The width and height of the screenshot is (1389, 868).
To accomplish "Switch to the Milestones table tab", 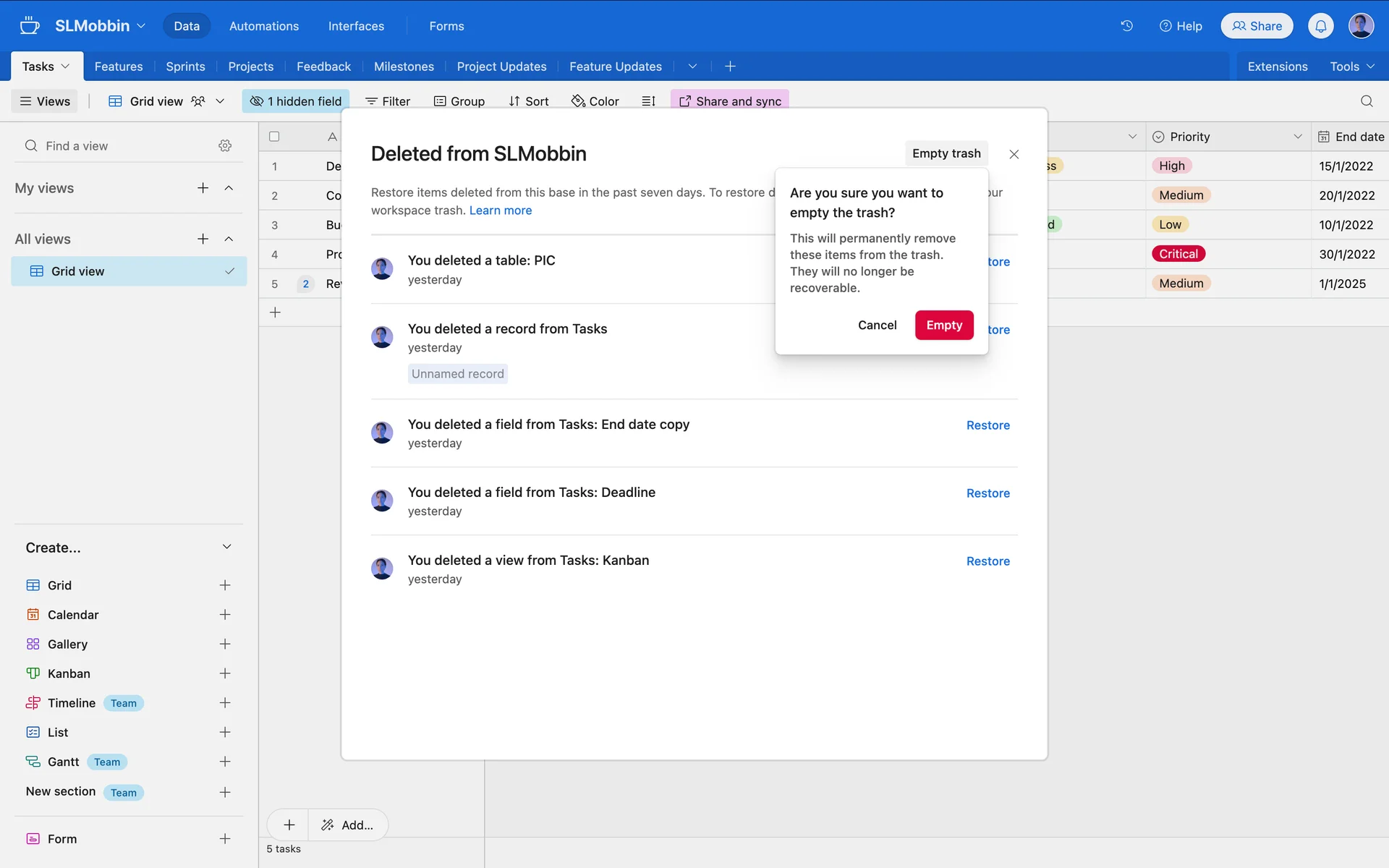I will pyautogui.click(x=404, y=67).
